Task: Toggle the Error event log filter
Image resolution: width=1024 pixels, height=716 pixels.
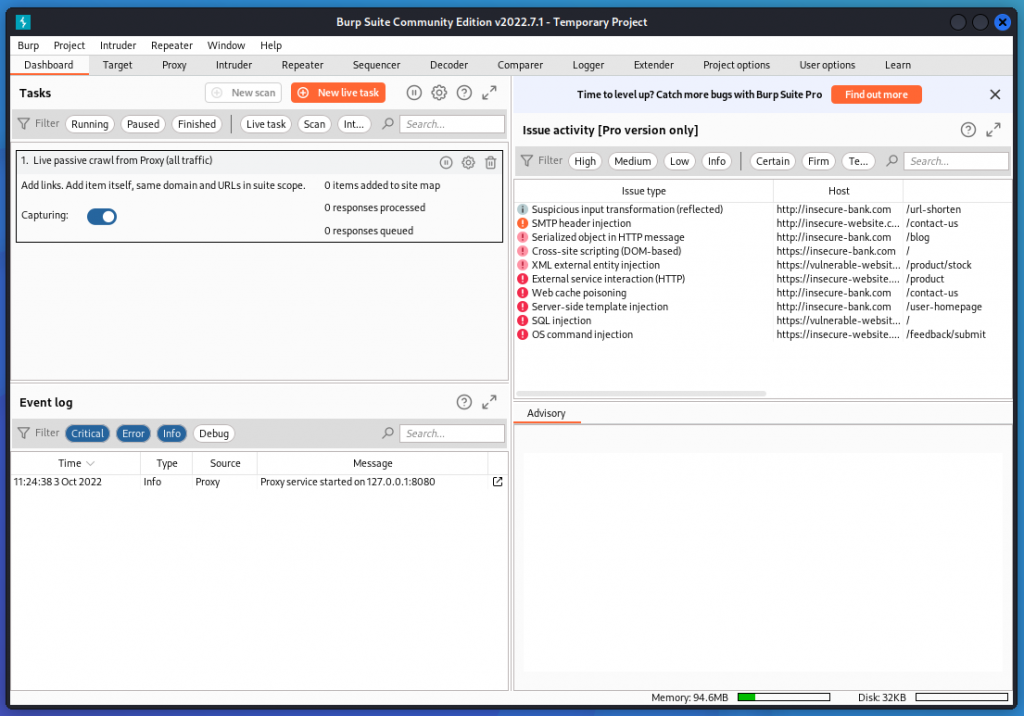Action: pos(133,434)
